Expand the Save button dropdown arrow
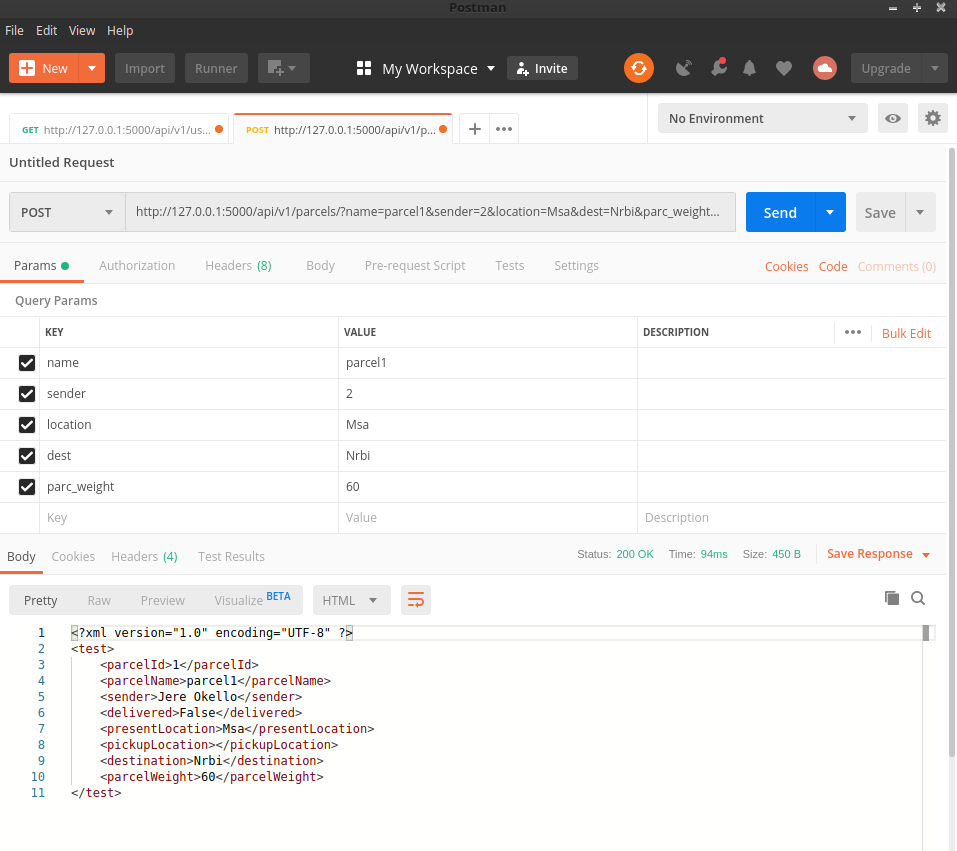 pos(920,212)
